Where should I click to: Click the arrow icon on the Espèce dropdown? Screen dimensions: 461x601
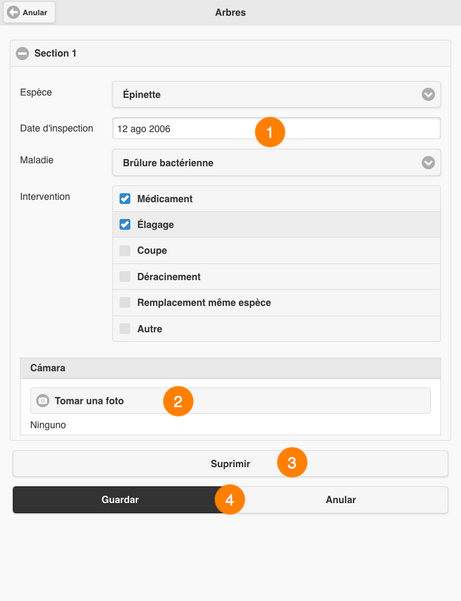point(428,94)
